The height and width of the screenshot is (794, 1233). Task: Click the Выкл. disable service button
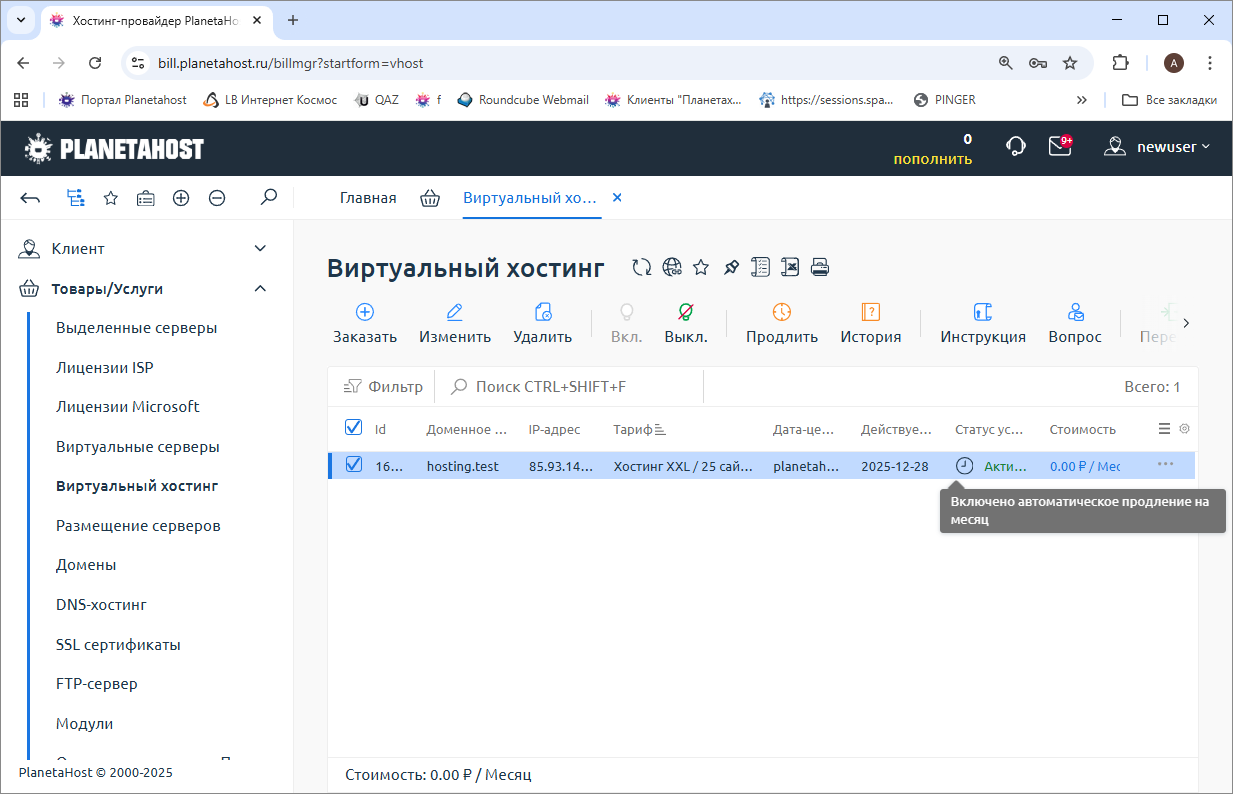[x=686, y=322]
